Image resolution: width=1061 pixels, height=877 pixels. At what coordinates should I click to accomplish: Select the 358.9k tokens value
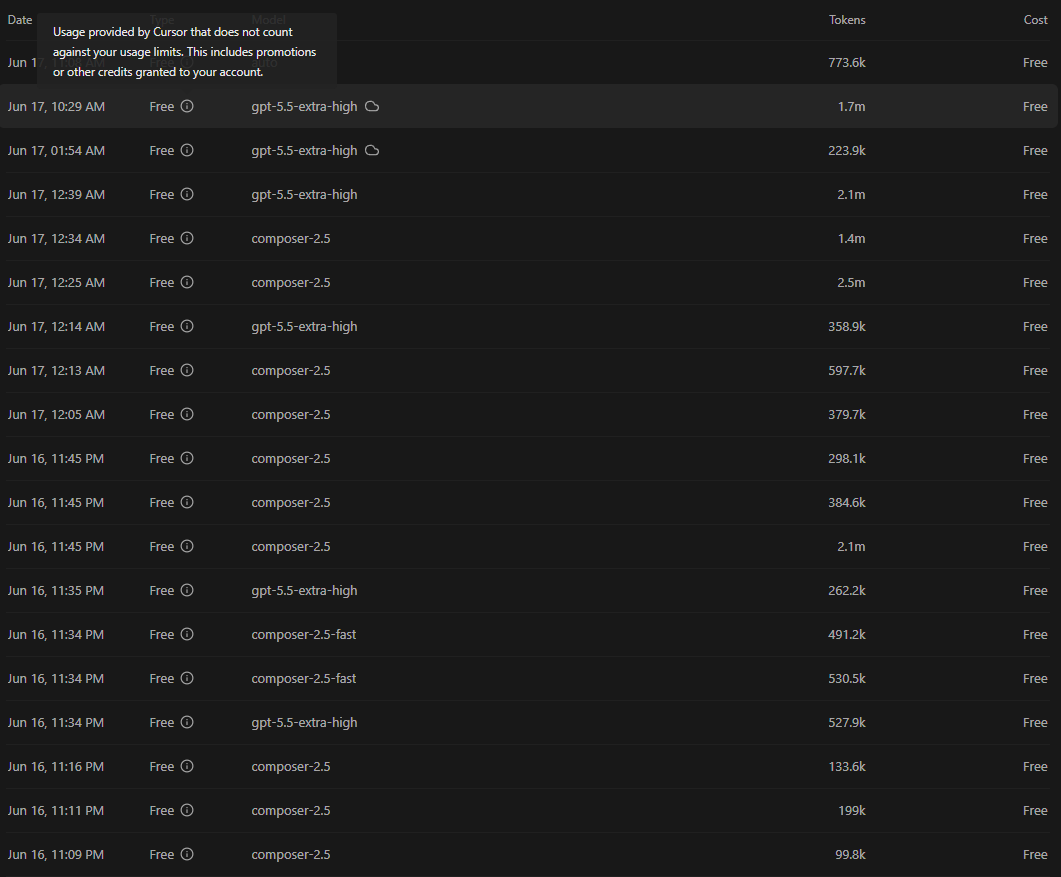pyautogui.click(x=847, y=326)
